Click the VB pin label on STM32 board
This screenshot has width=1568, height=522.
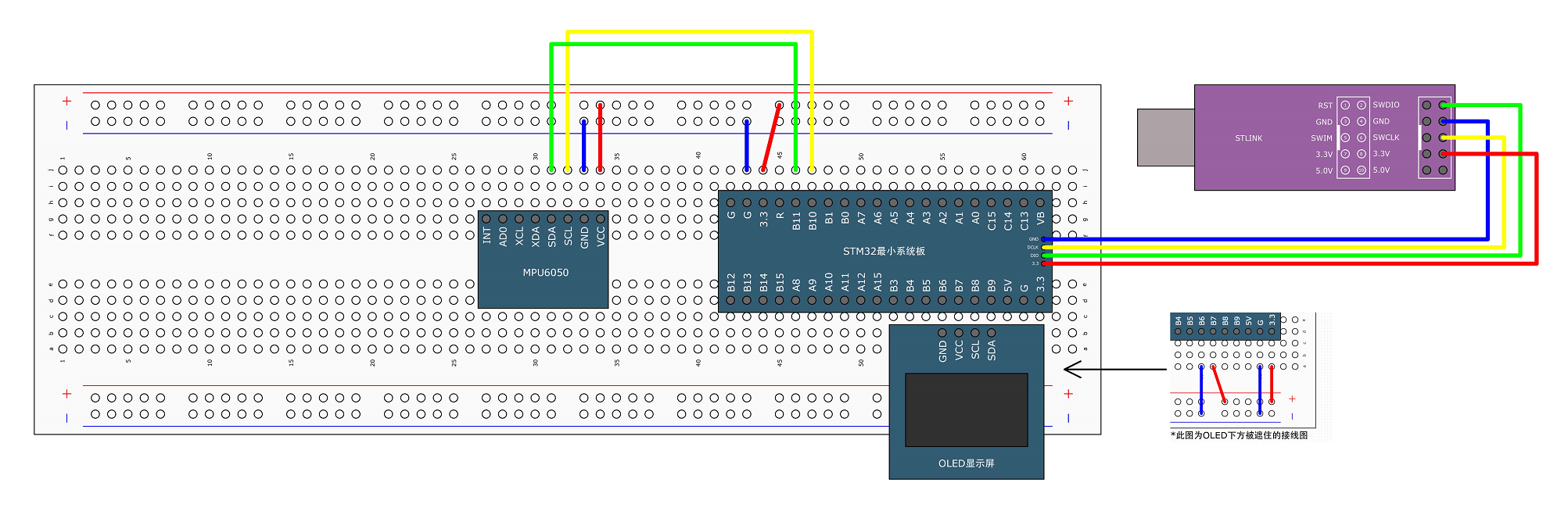[x=1040, y=219]
